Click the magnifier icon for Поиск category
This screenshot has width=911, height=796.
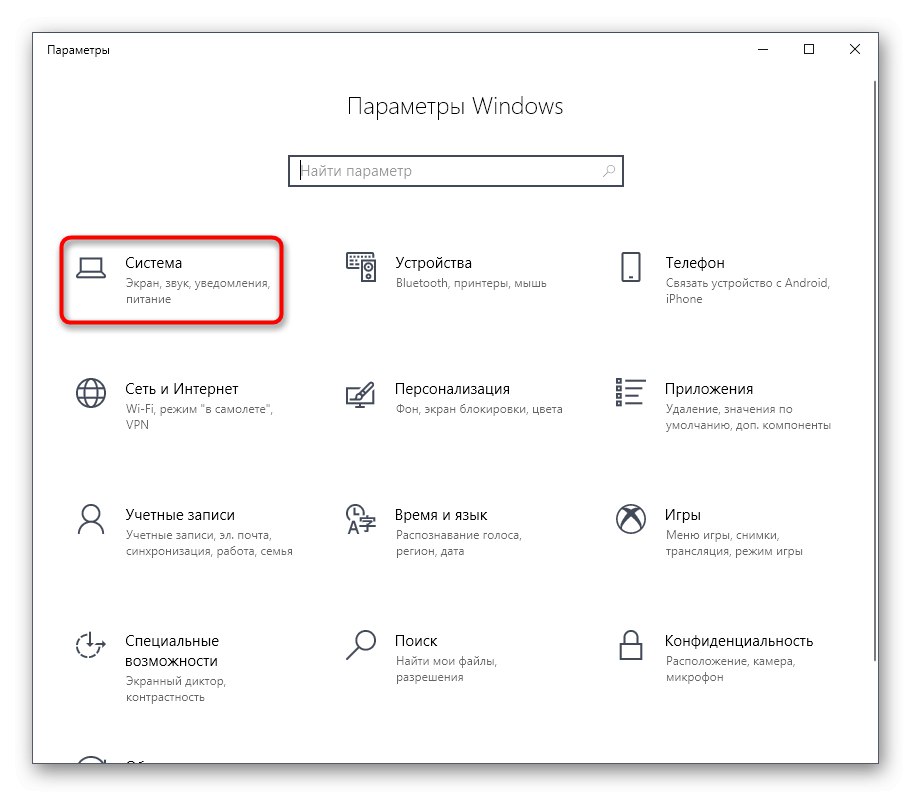[x=361, y=645]
